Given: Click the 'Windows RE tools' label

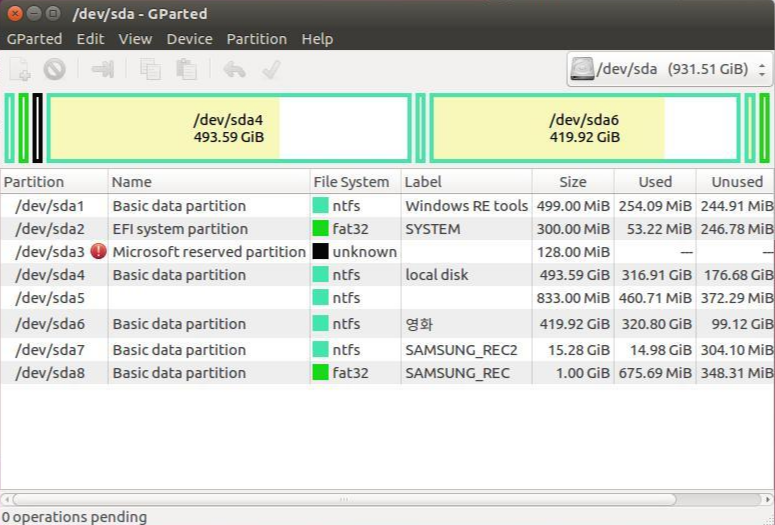Looking at the screenshot, I should pos(467,206).
